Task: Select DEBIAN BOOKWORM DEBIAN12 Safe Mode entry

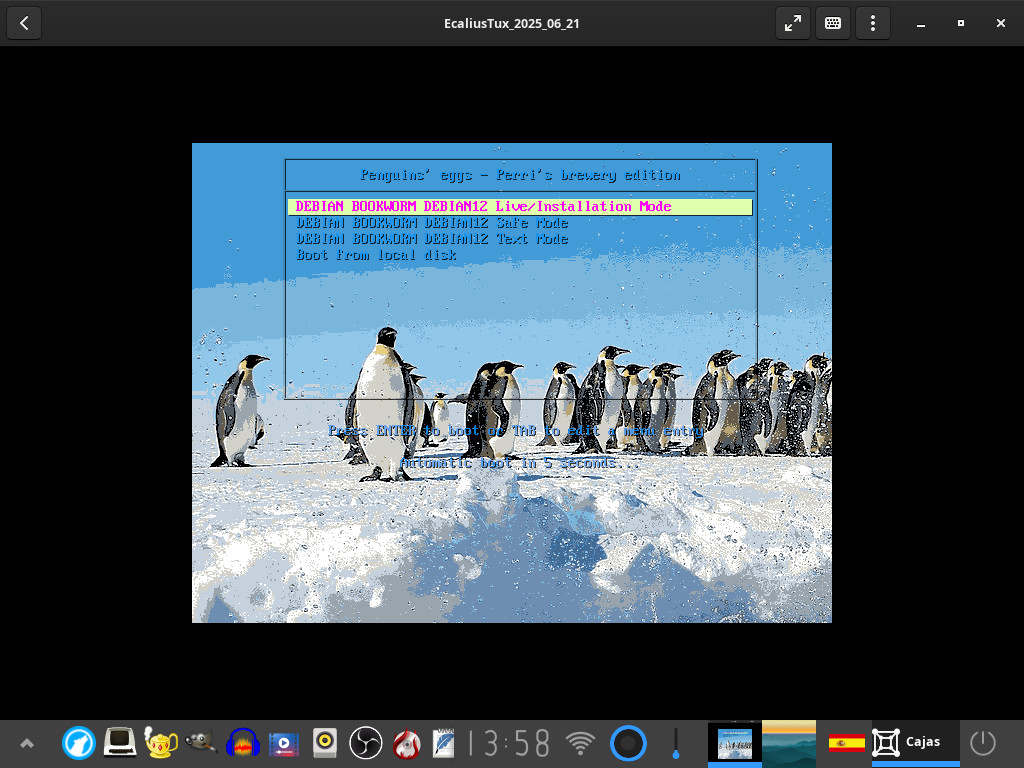Action: coord(432,223)
